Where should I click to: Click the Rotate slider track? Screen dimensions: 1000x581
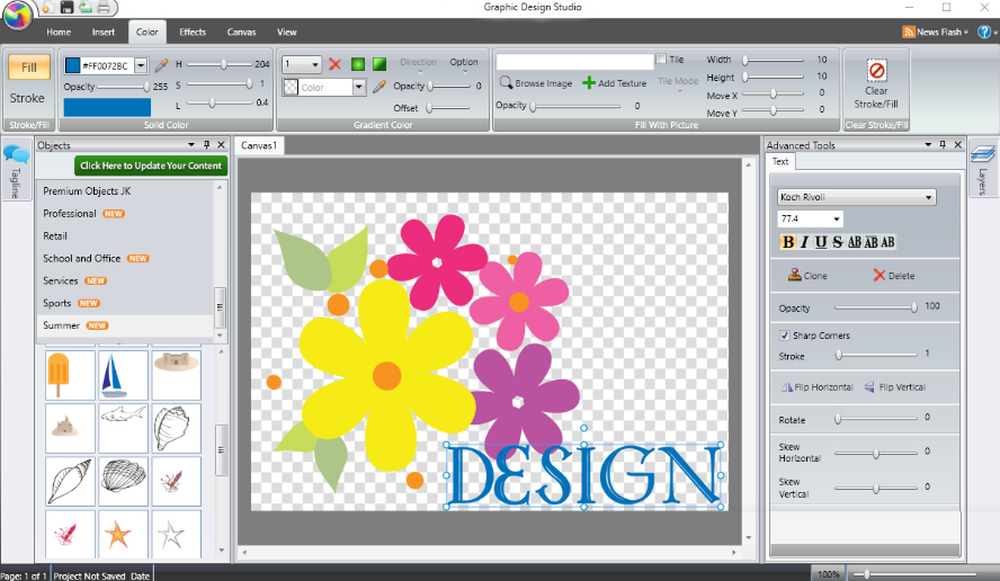click(875, 418)
